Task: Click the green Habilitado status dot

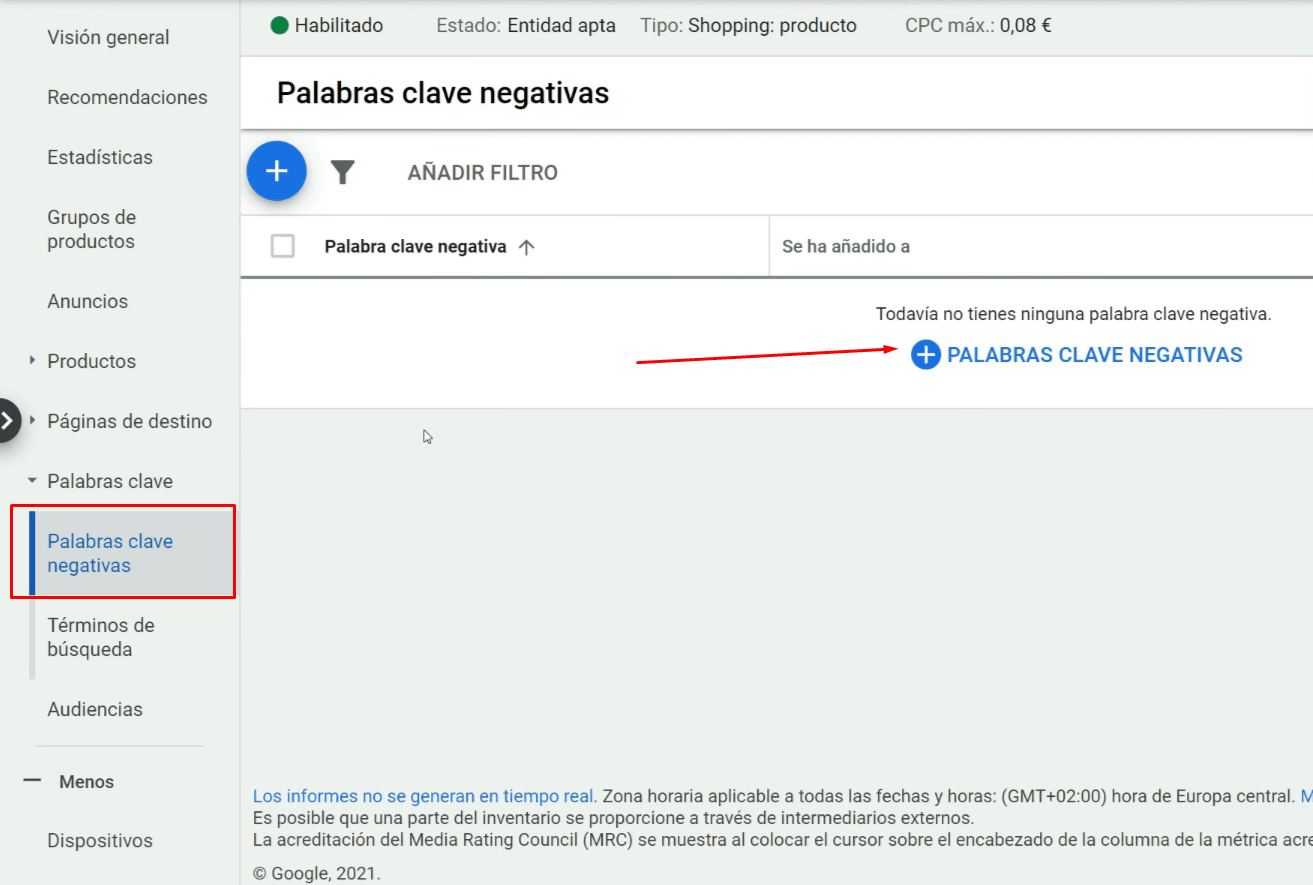Action: 280,26
